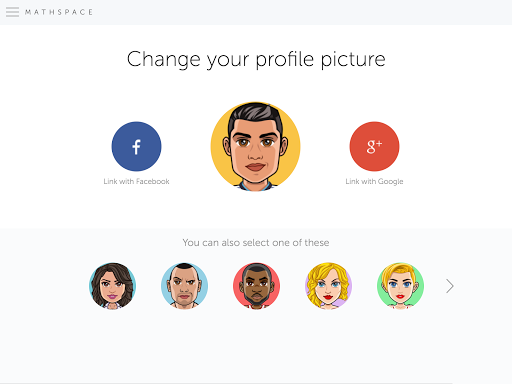Click the empty gray header bar
The height and width of the screenshot is (384, 512).
pyautogui.click(x=300, y=12)
